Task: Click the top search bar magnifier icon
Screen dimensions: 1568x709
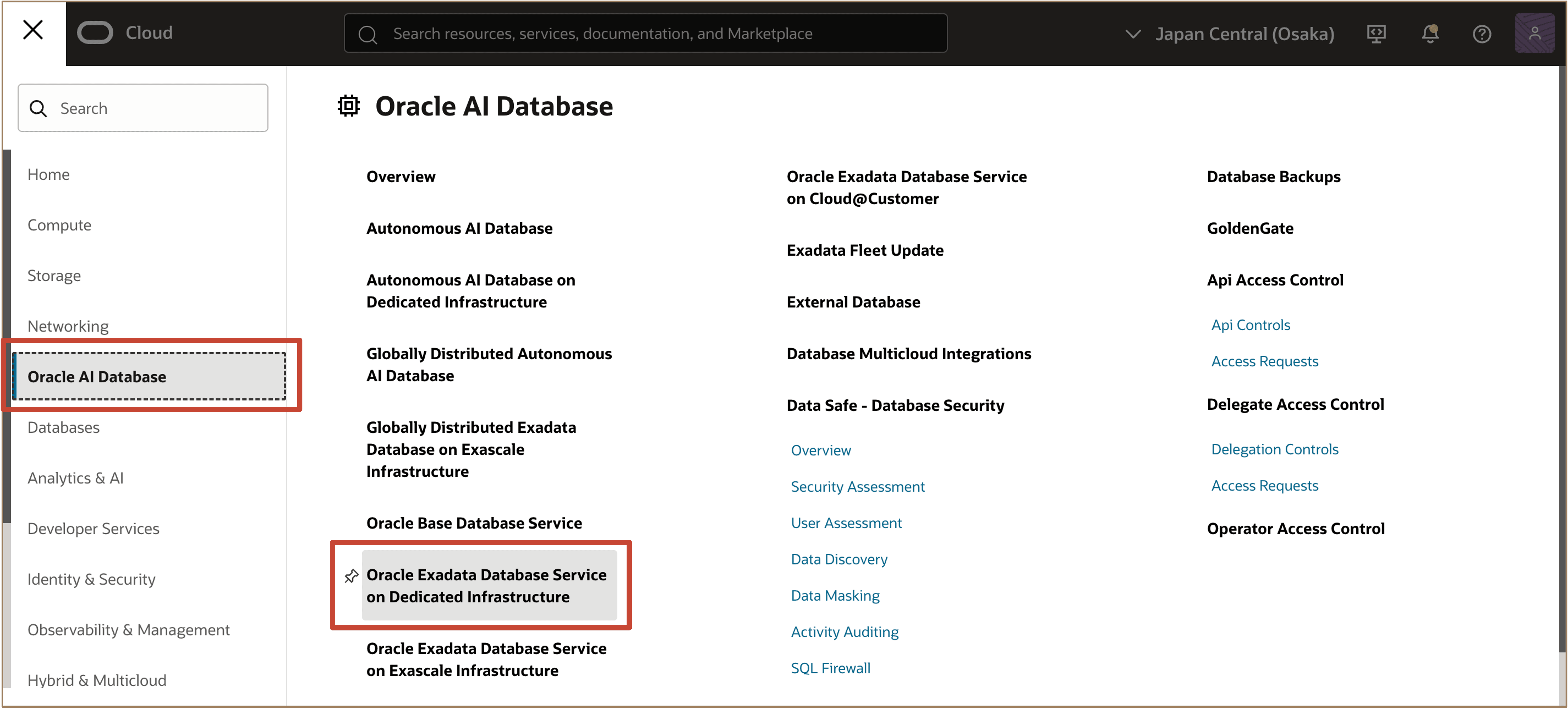Action: coord(368,35)
